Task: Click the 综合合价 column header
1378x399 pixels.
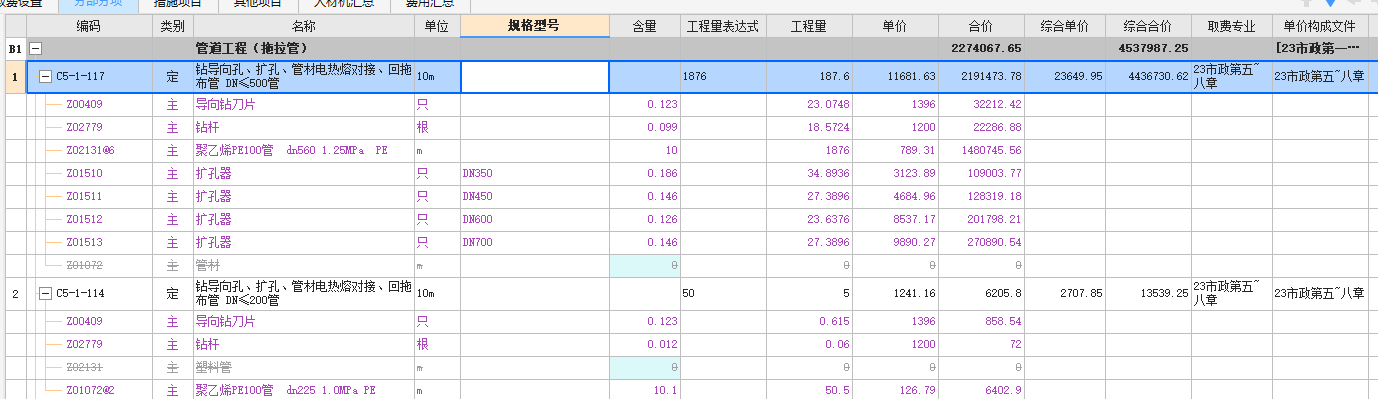Action: click(1149, 27)
